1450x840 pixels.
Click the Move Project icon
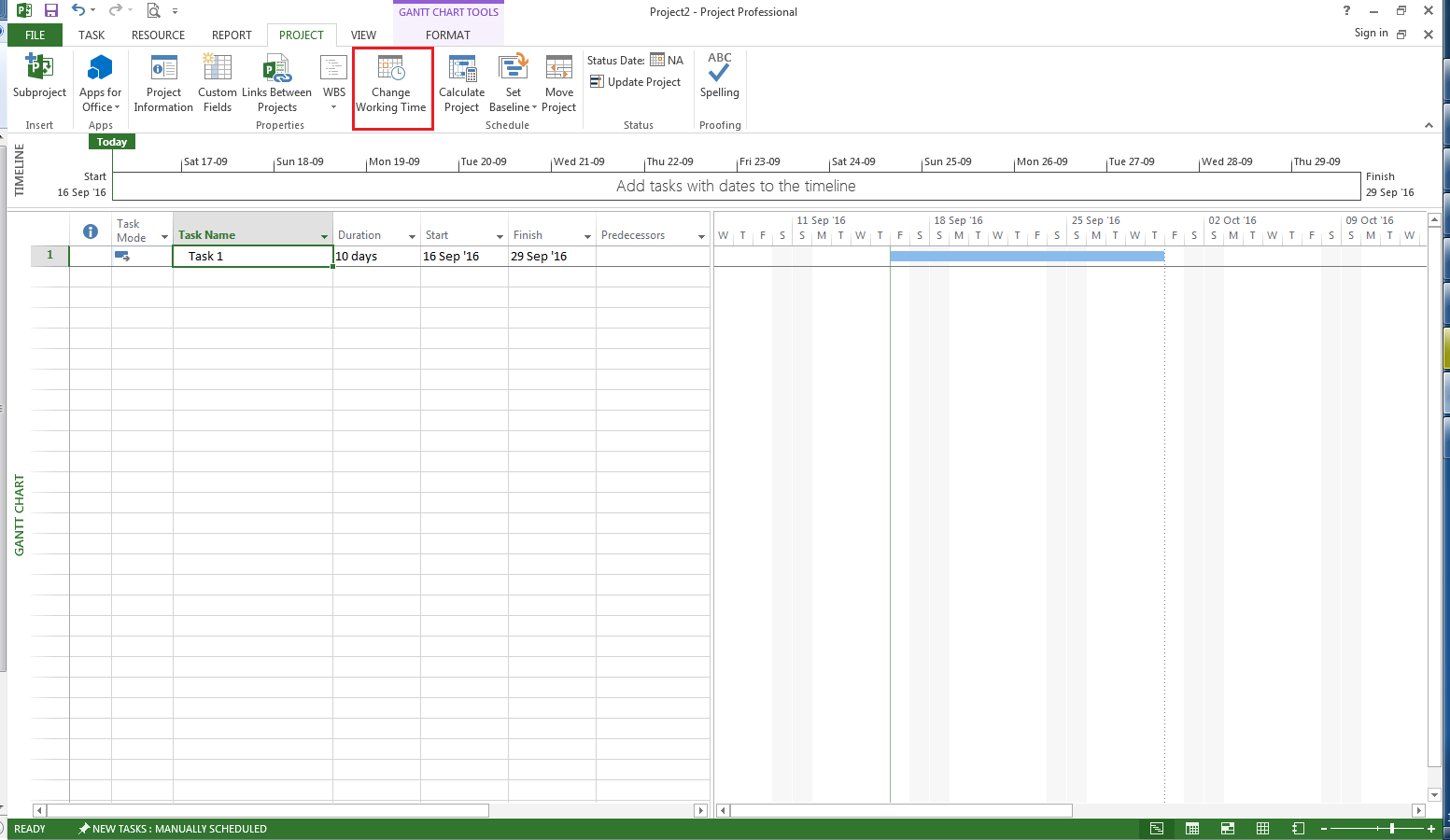click(x=558, y=83)
